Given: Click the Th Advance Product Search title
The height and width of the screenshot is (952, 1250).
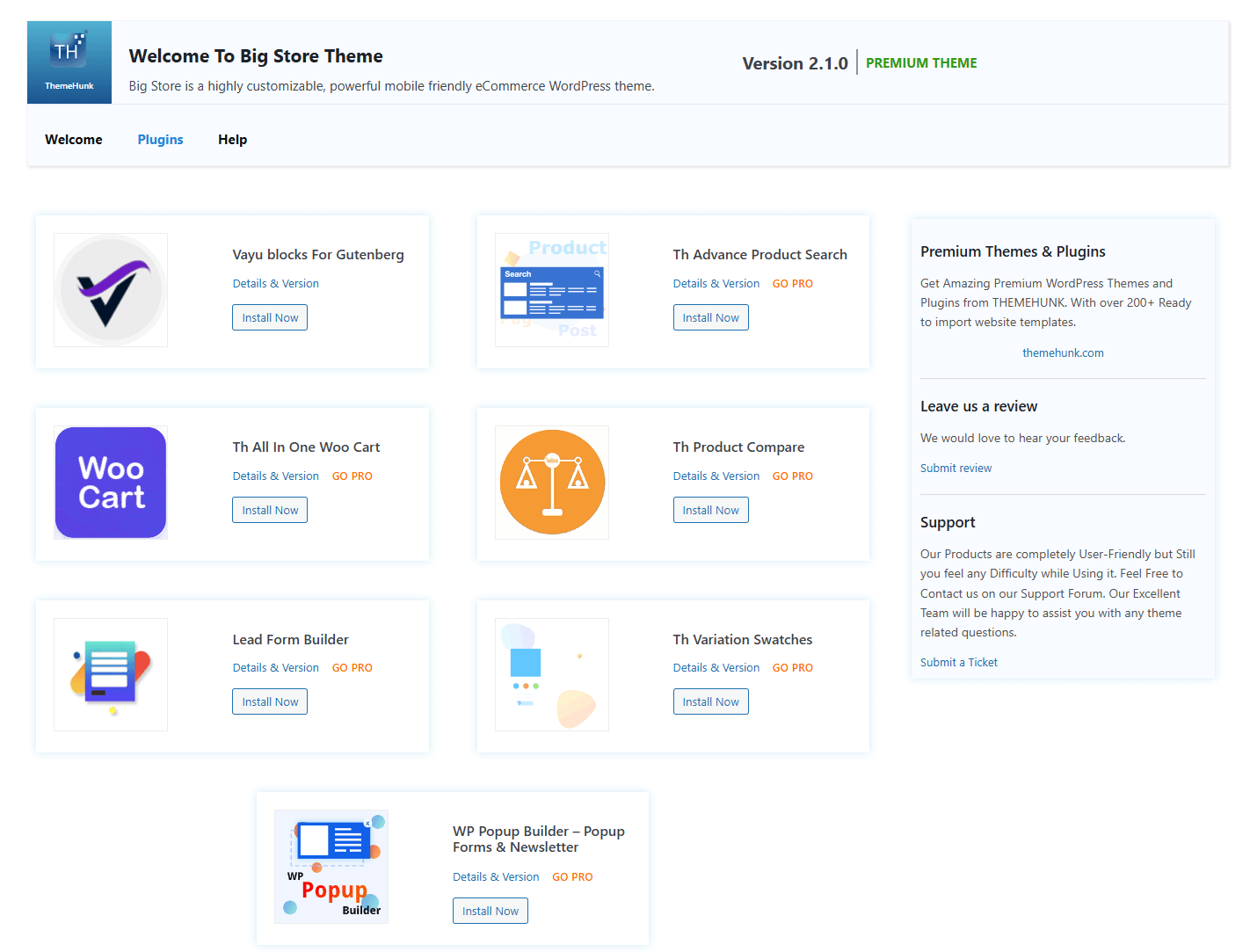Looking at the screenshot, I should (760, 255).
